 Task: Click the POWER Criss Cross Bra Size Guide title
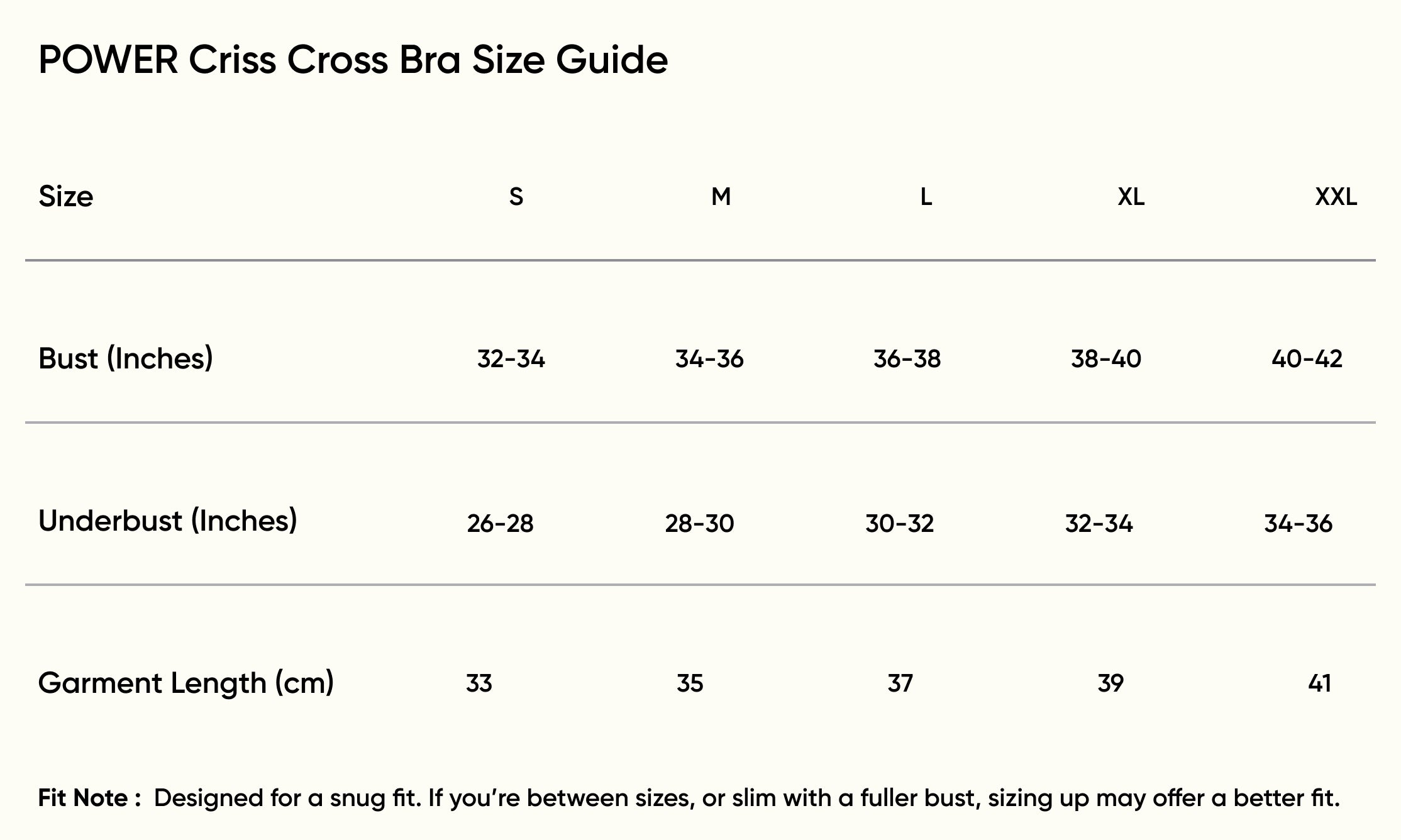pos(353,60)
